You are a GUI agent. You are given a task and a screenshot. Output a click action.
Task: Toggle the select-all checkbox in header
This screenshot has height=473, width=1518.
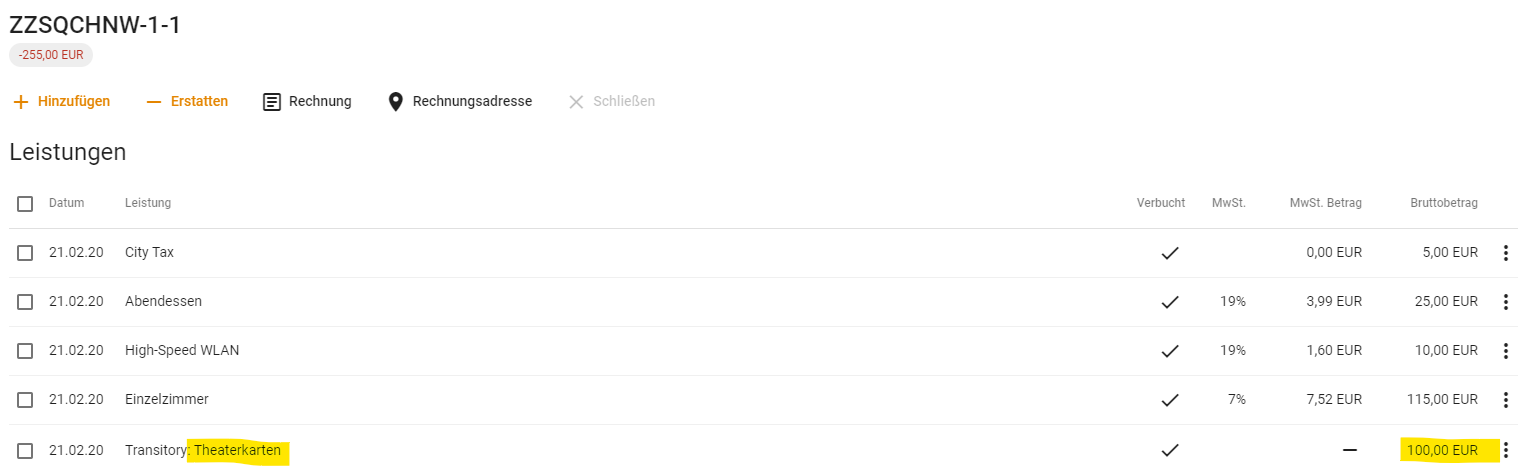[25, 204]
